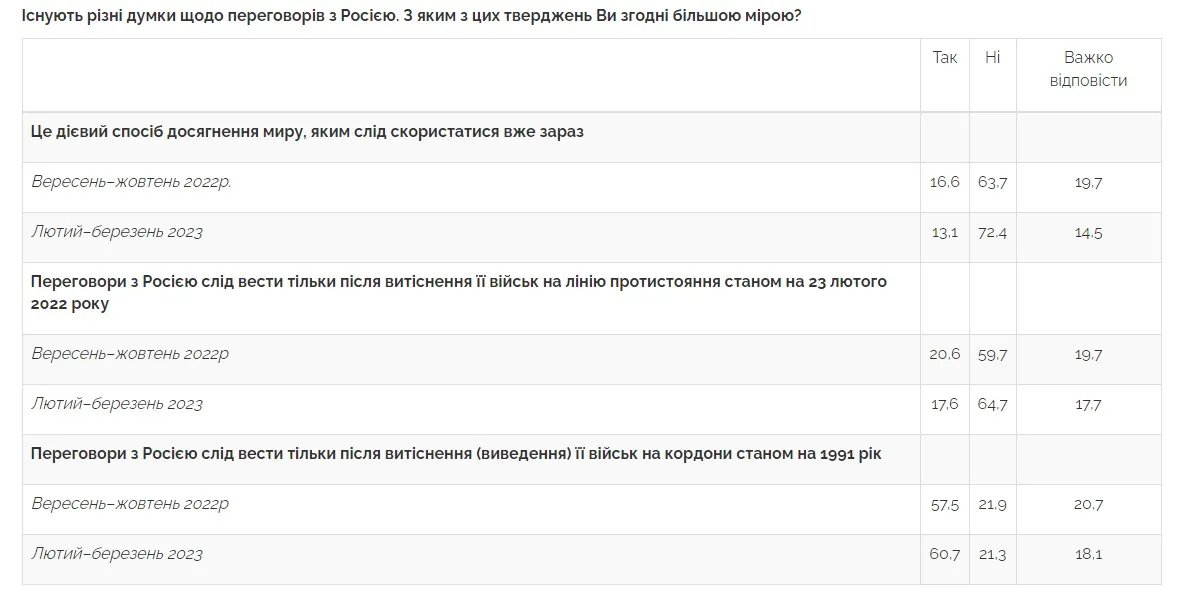This screenshot has height=594, width=1180.
Task: Click the cell with value 16.6
Action: tap(944, 182)
